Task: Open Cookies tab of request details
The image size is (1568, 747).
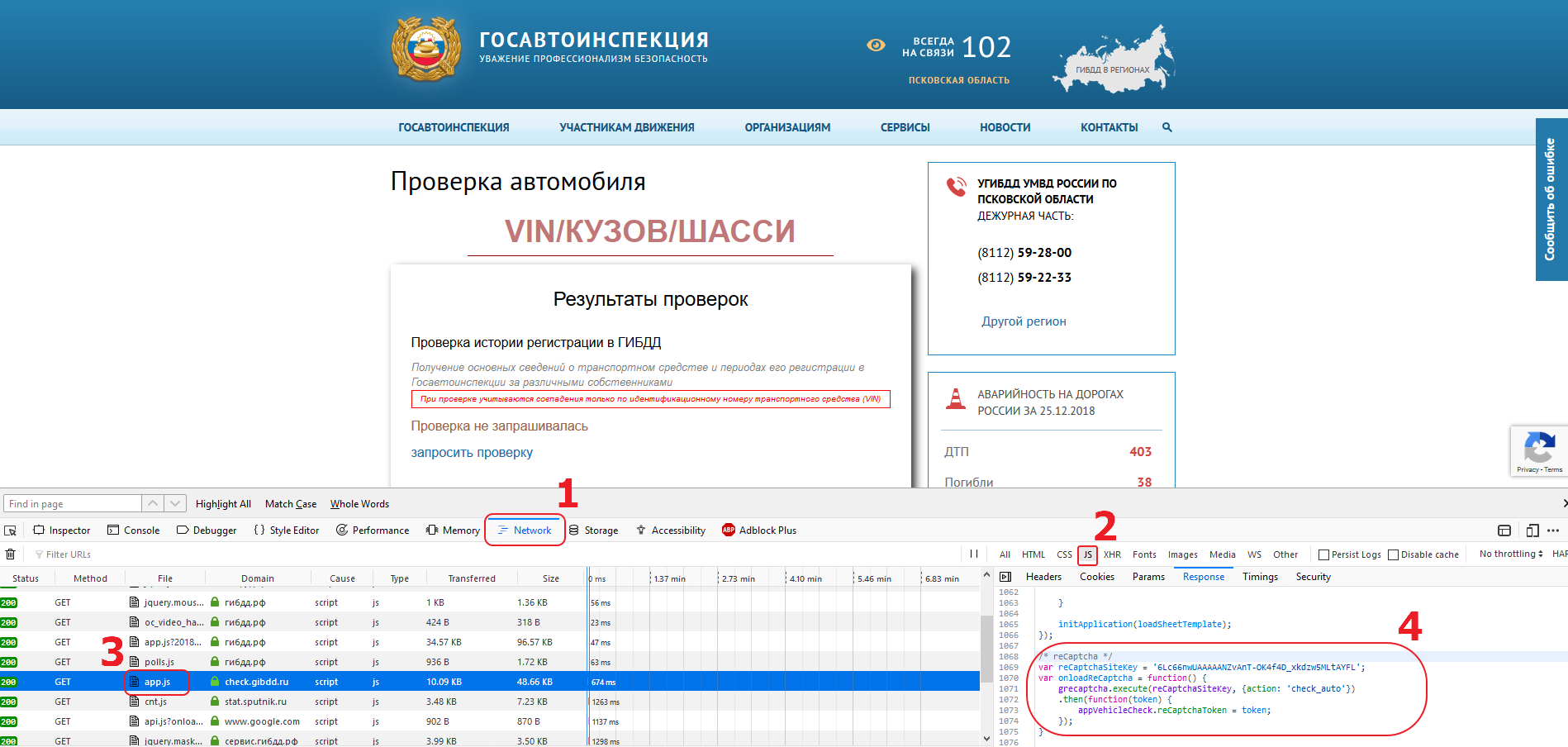Action: (1097, 577)
